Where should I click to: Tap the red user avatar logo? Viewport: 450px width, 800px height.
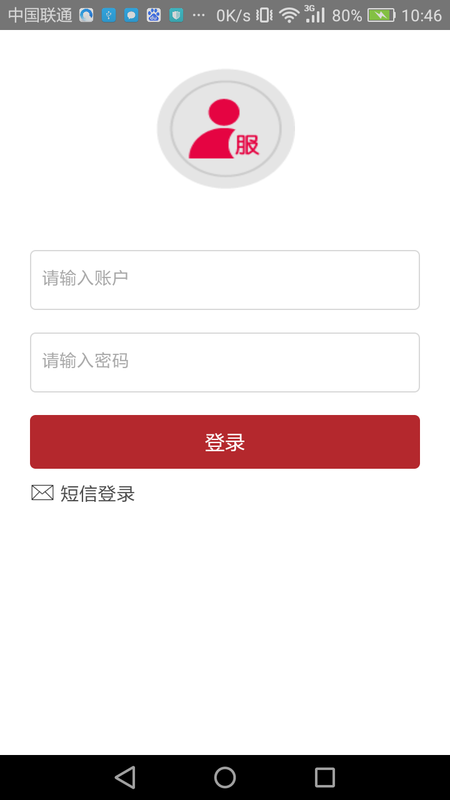coord(226,129)
